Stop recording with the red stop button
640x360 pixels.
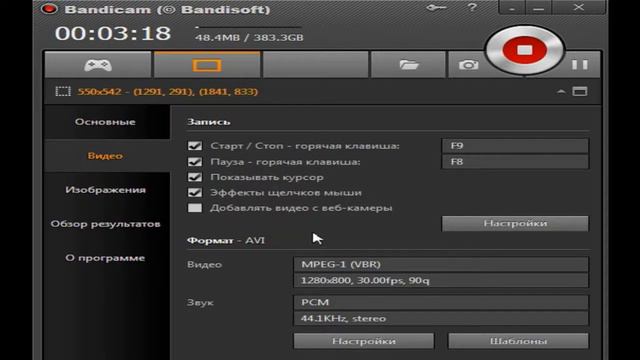point(524,50)
